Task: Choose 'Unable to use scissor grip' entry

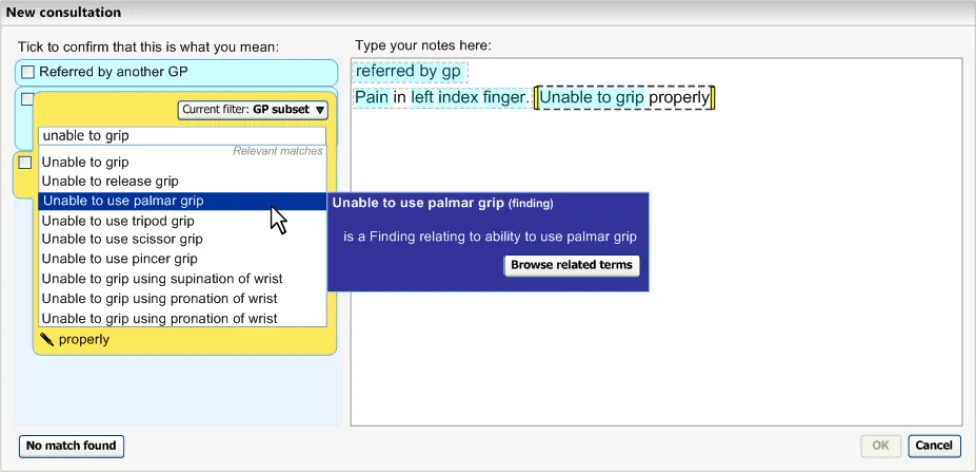Action: [x=122, y=239]
